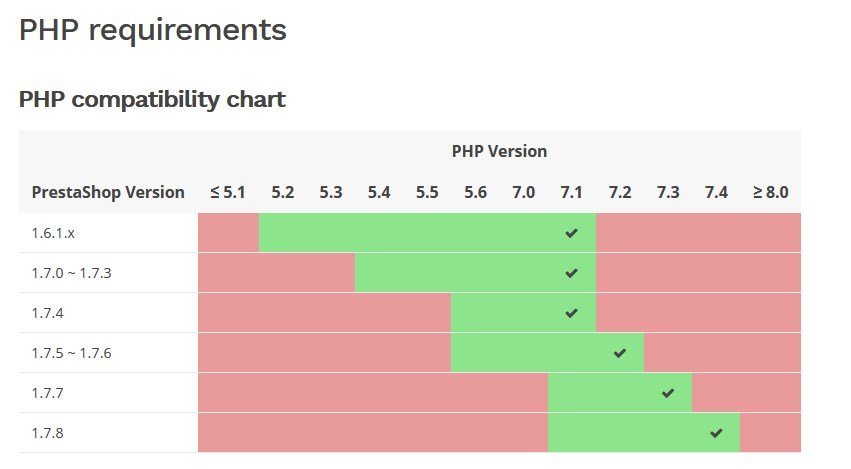Click the PHP Version header label
Image resolution: width=851 pixels, height=469 pixels.
click(x=499, y=152)
